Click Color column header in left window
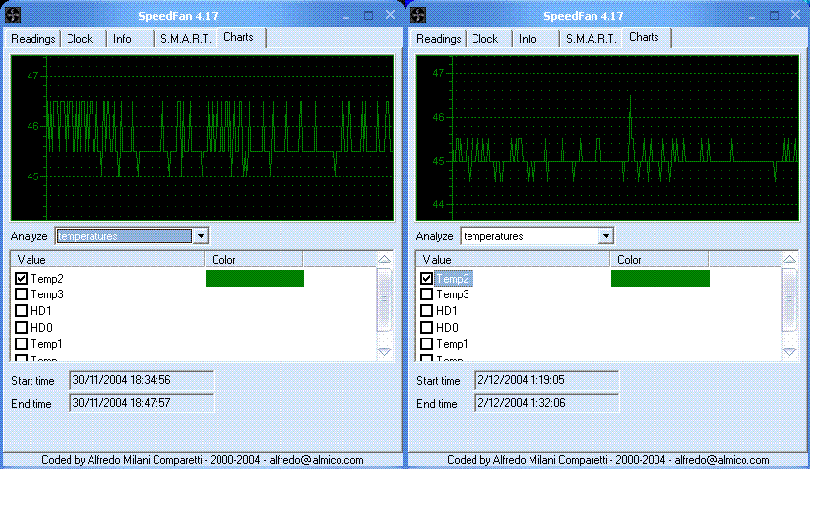The image size is (835, 517). pyautogui.click(x=254, y=260)
